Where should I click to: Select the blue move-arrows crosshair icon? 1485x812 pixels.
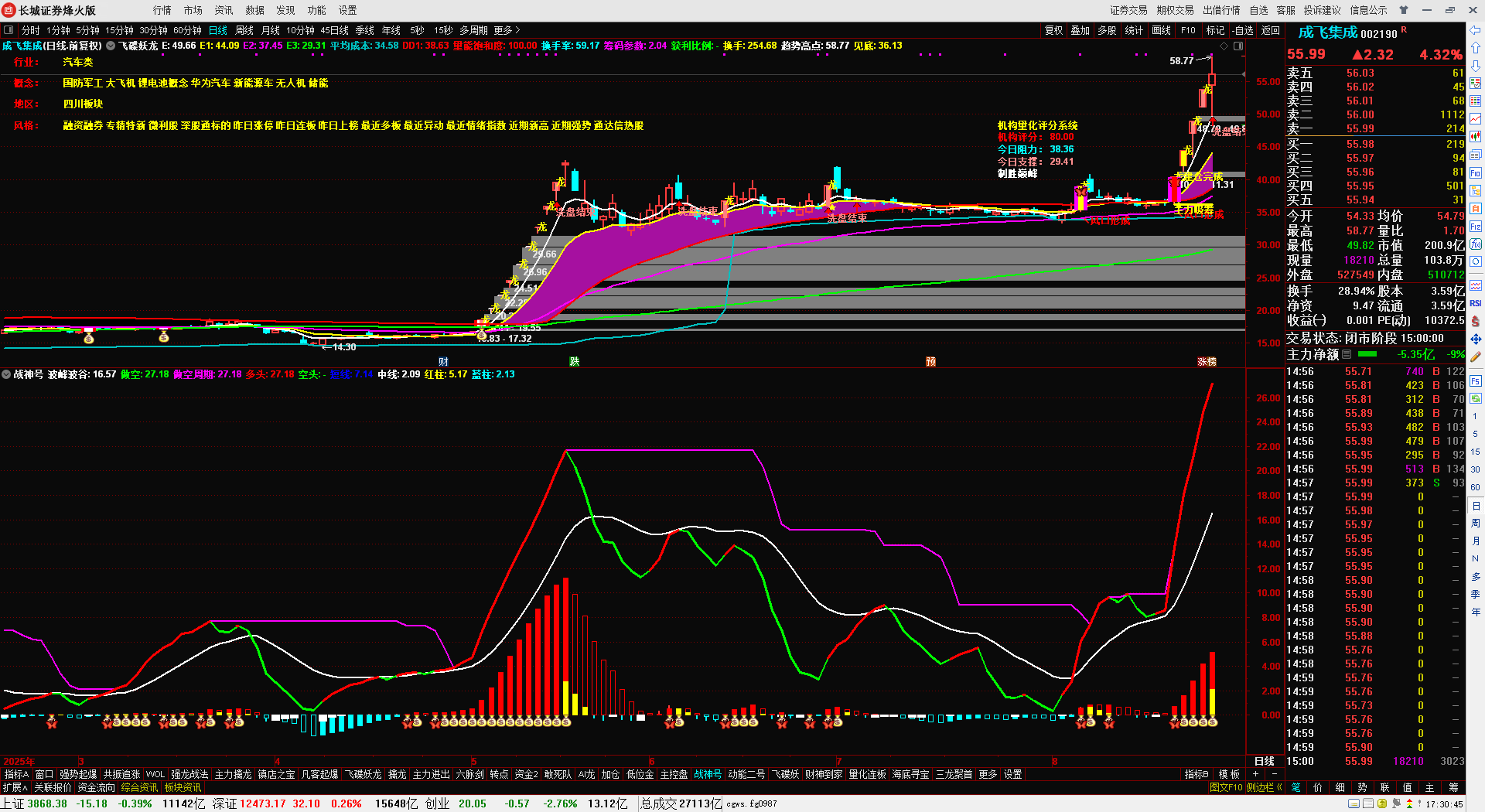coord(1476,339)
